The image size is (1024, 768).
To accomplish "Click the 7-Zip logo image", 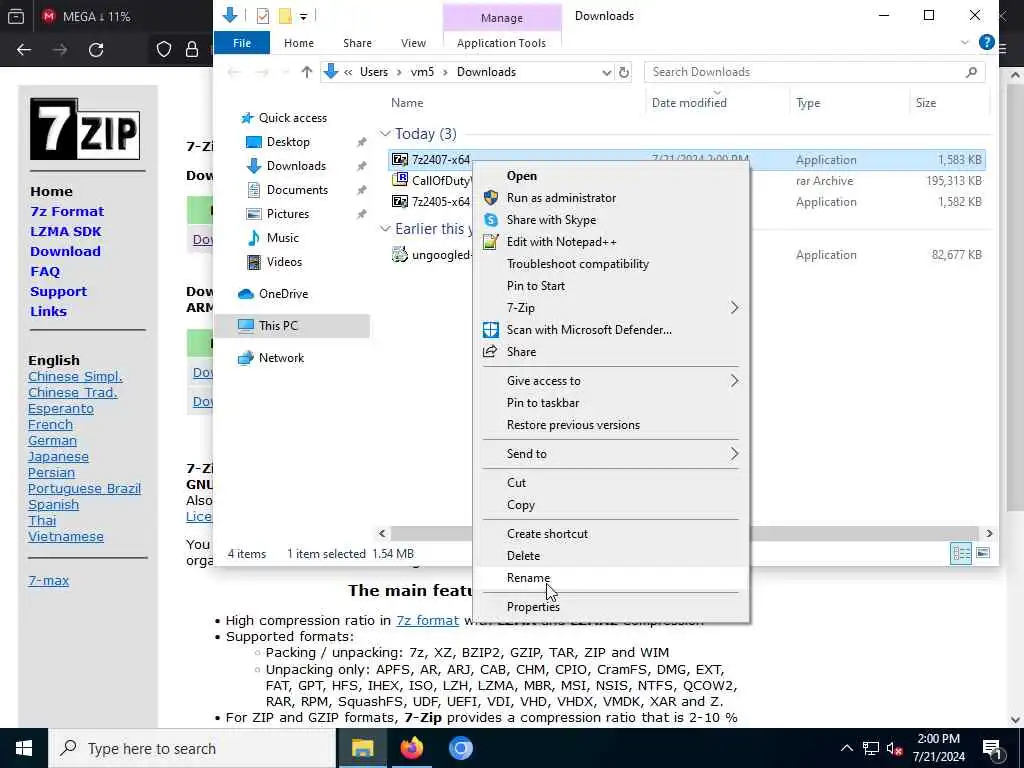I will click(x=85, y=129).
